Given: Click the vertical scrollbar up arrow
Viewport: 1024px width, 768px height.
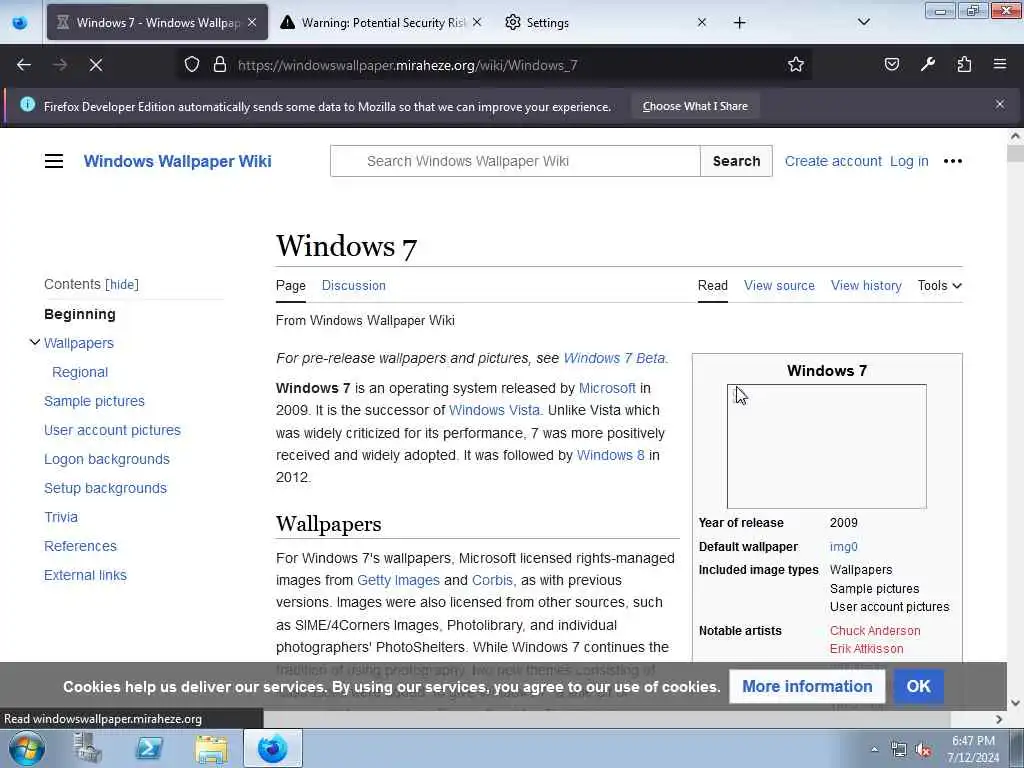Looking at the screenshot, I should [1015, 136].
